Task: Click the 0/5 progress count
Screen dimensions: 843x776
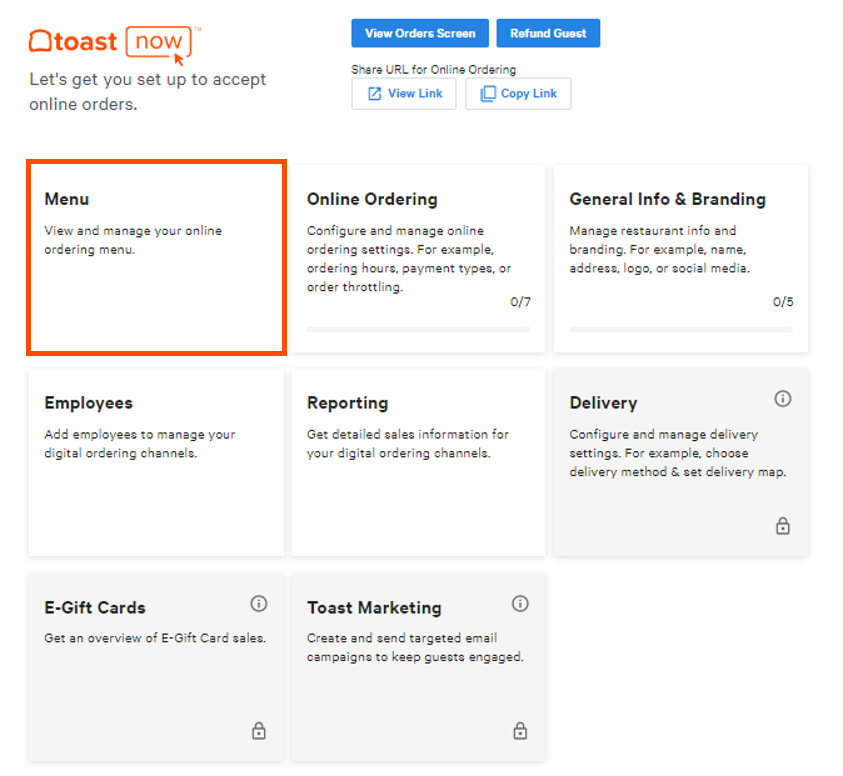Action: pos(783,302)
